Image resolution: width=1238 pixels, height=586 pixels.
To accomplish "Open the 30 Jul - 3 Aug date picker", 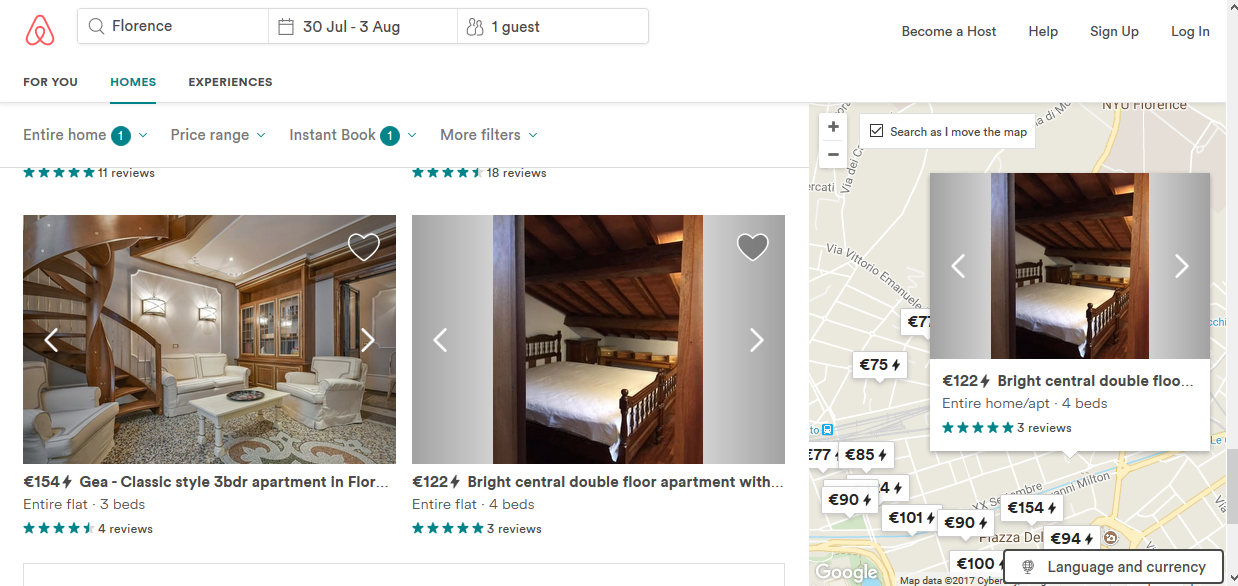I will [362, 27].
